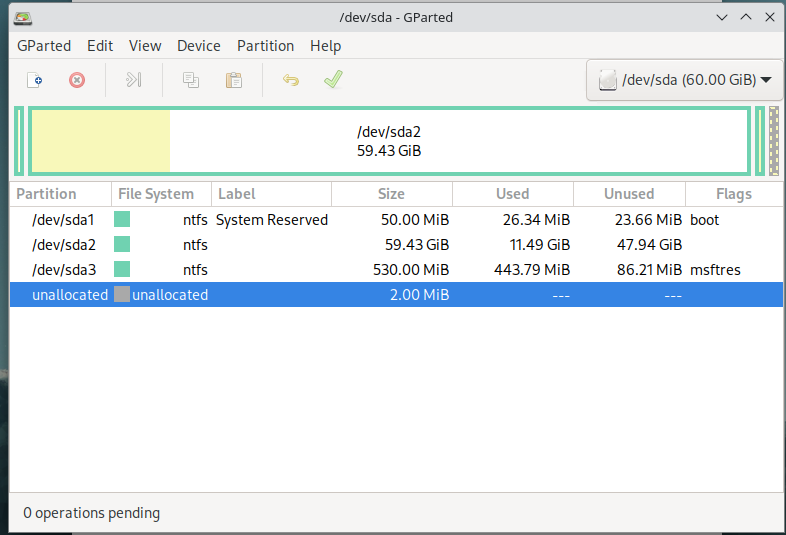Click the 50.00 MiB size value
Image resolution: width=786 pixels, height=535 pixels.
(415, 220)
